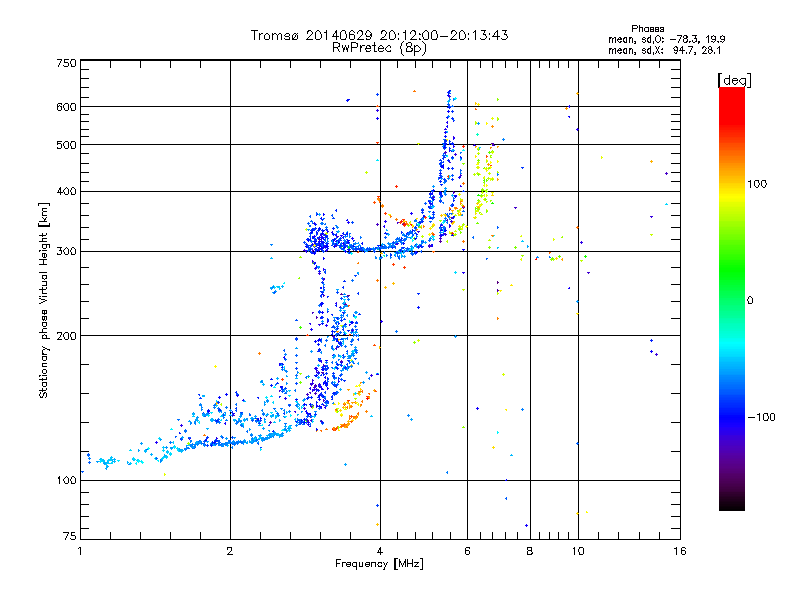The image size is (800, 600).
Task: Click the y-axis tick label '400'
Action: click(x=67, y=192)
